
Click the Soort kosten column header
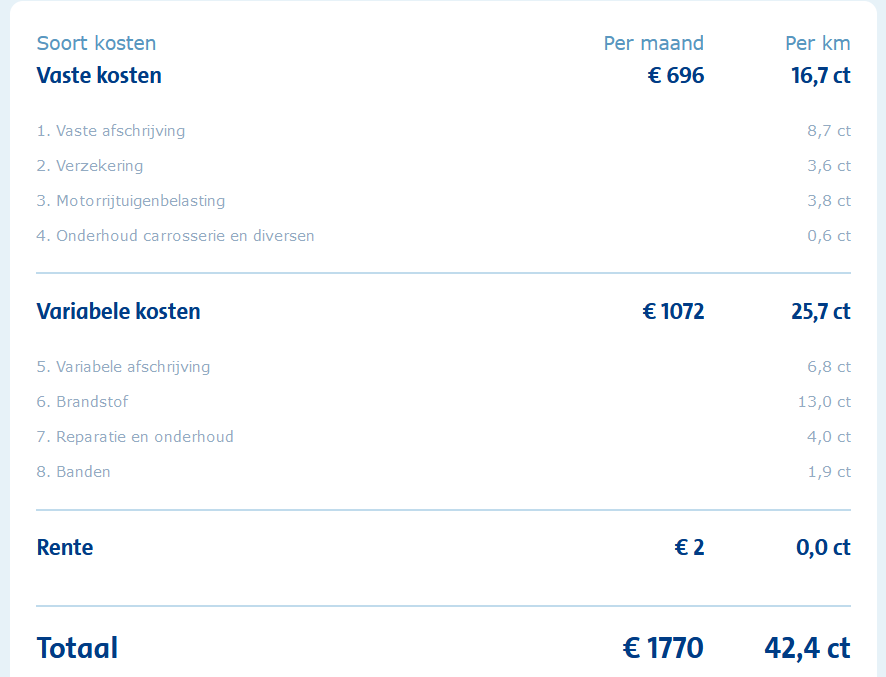[96, 43]
